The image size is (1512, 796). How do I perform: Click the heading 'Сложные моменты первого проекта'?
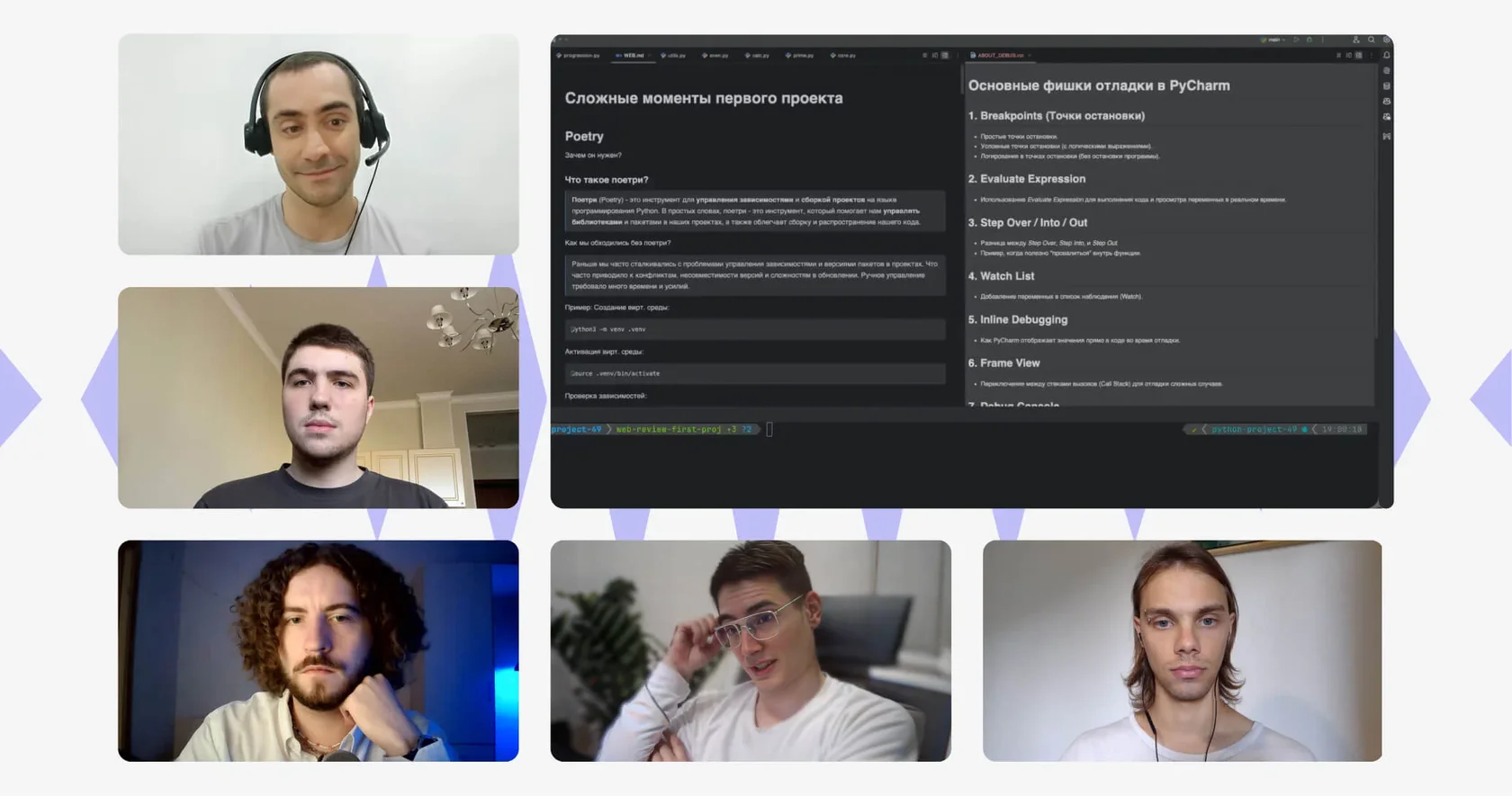(704, 98)
